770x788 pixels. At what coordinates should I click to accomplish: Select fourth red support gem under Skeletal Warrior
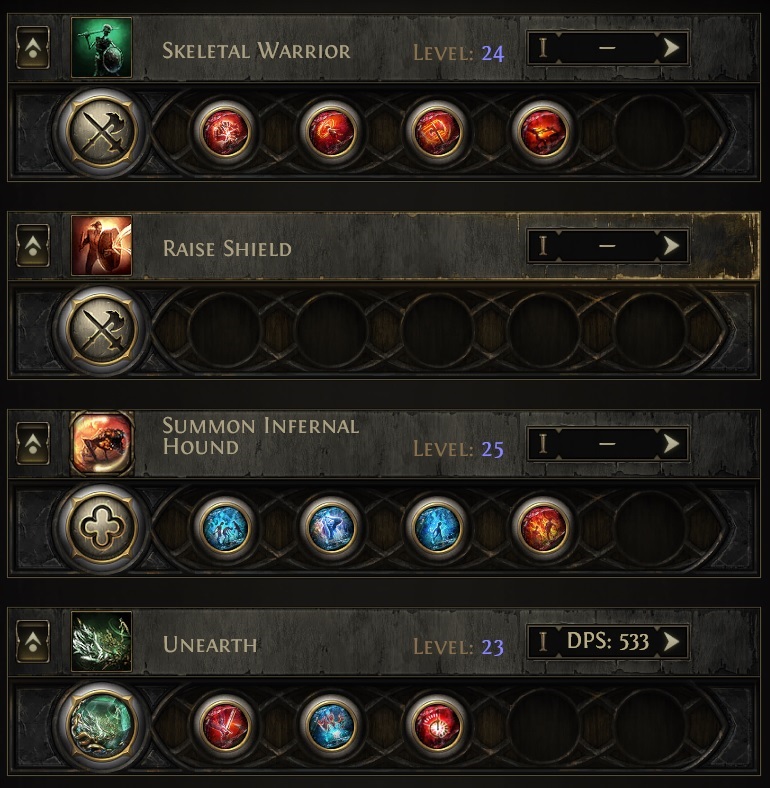coord(540,132)
